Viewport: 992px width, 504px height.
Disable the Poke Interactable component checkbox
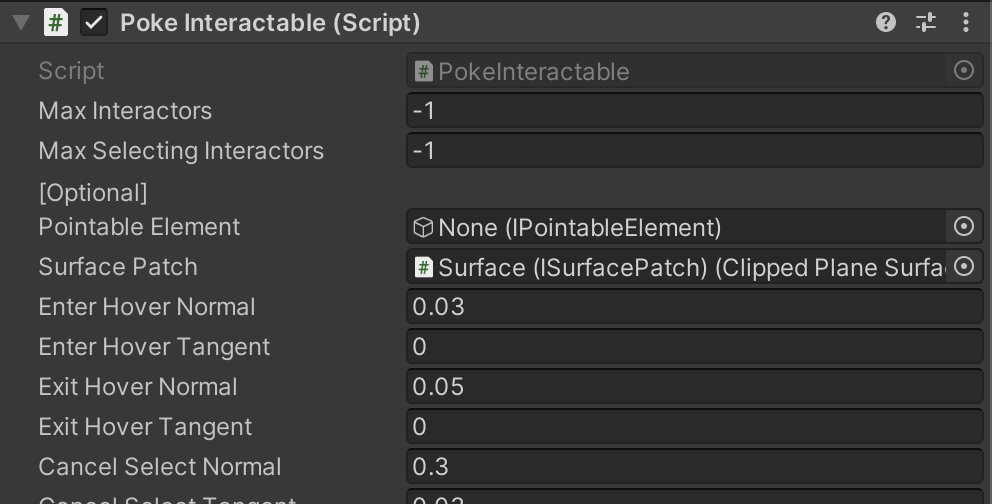pyautogui.click(x=94, y=22)
